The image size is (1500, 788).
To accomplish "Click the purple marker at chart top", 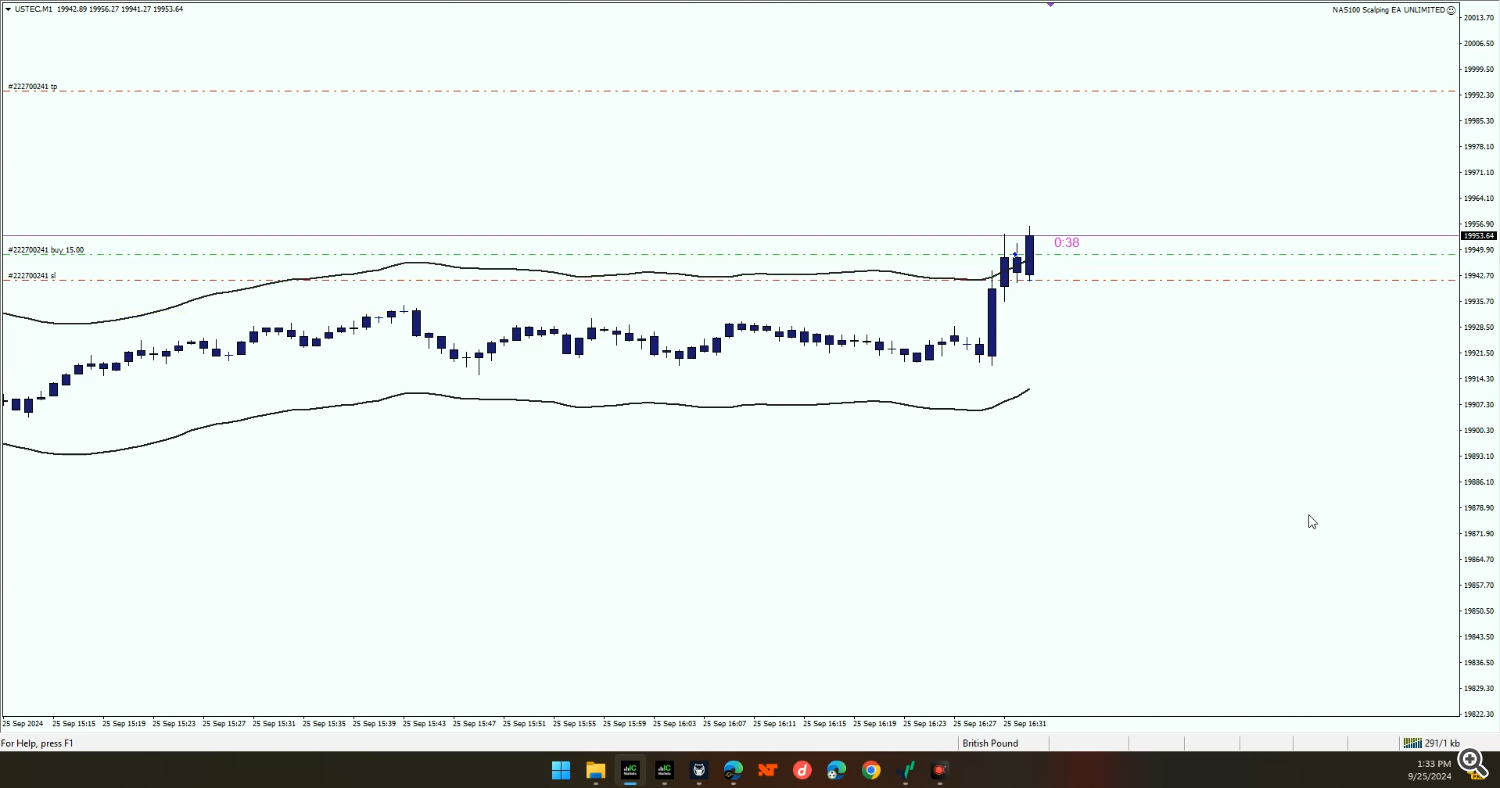I will [x=1051, y=5].
